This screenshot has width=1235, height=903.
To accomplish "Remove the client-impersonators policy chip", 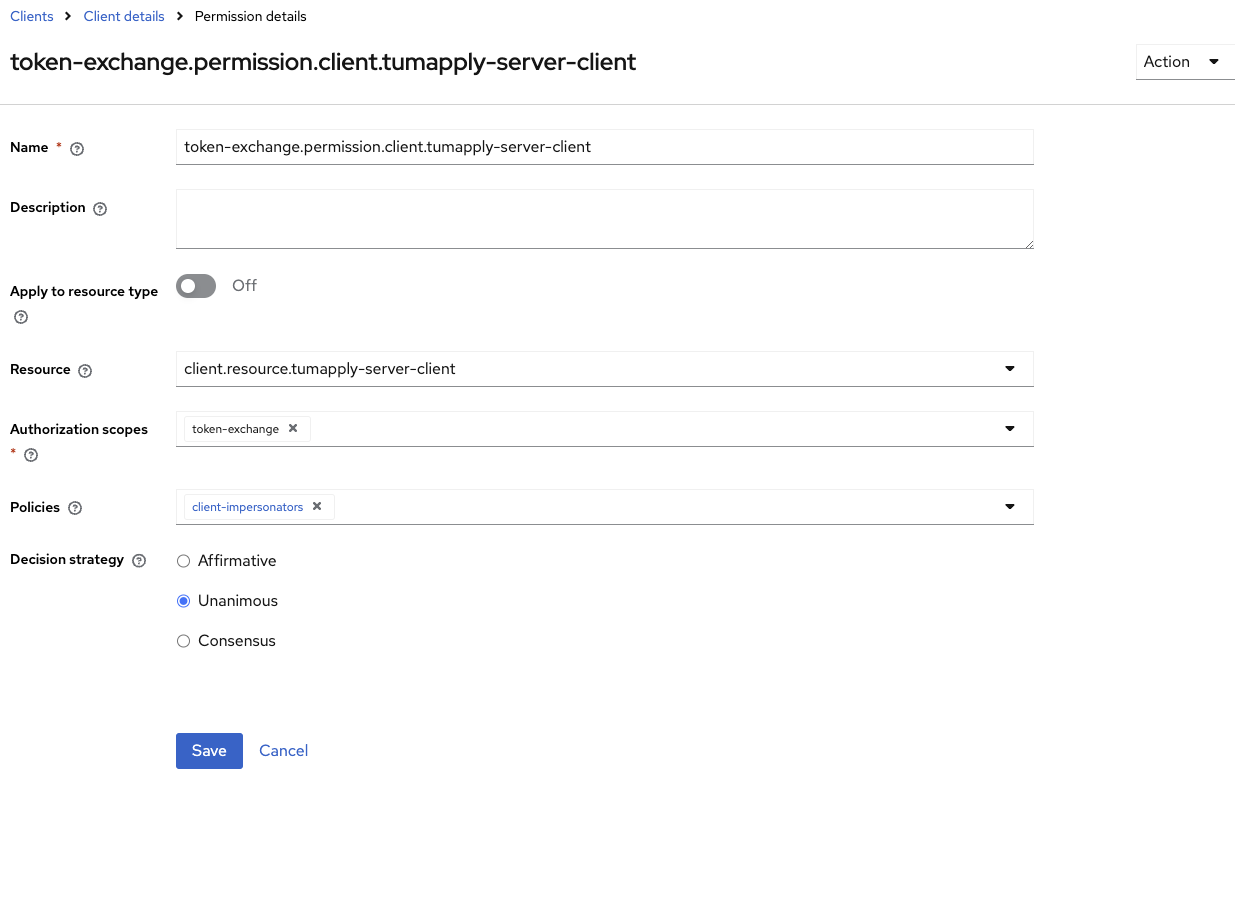I will (x=316, y=507).
